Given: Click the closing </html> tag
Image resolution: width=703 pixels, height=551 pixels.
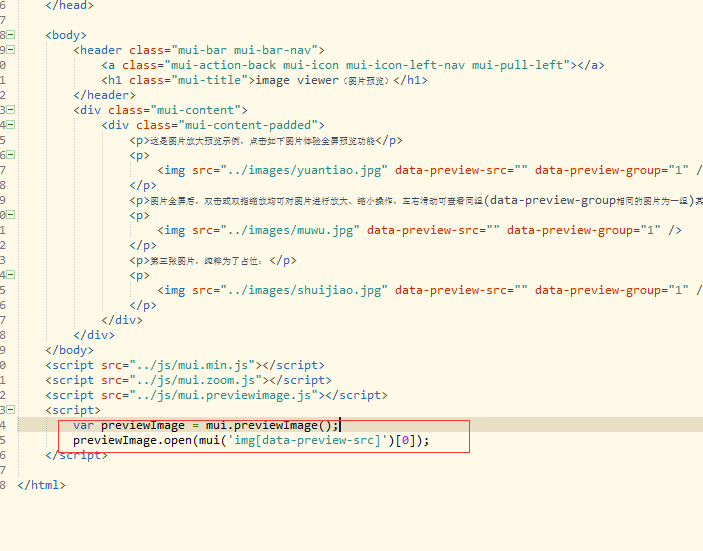Looking at the screenshot, I should [x=42, y=485].
